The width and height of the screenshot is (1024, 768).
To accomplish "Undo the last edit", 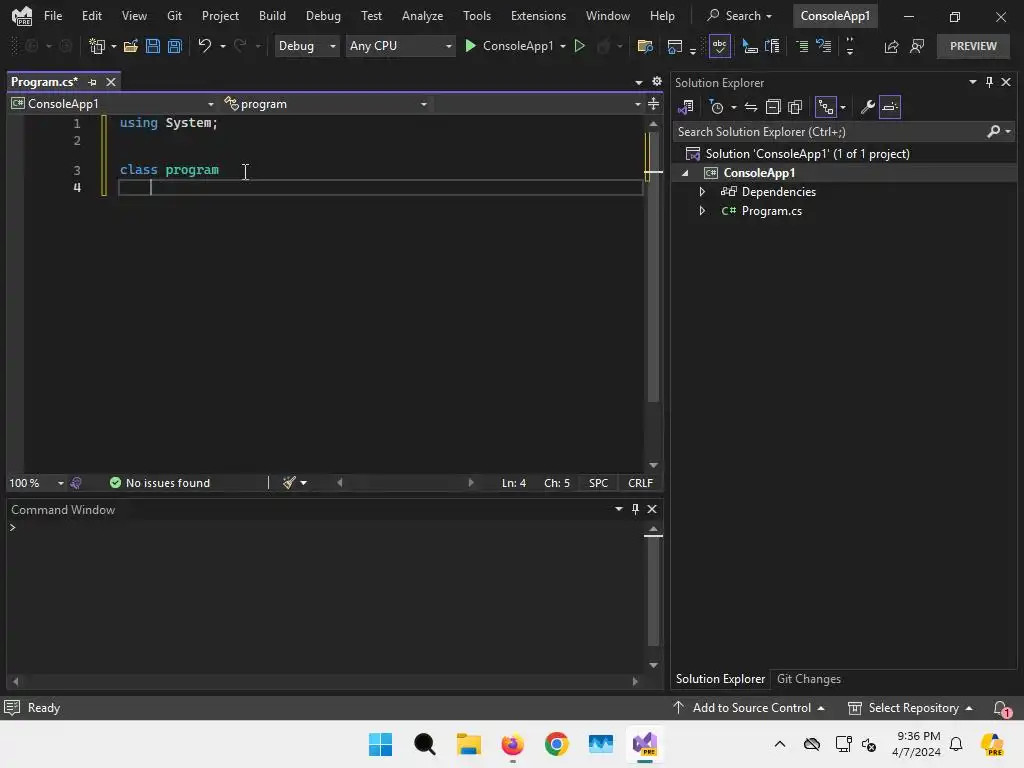I will [205, 46].
